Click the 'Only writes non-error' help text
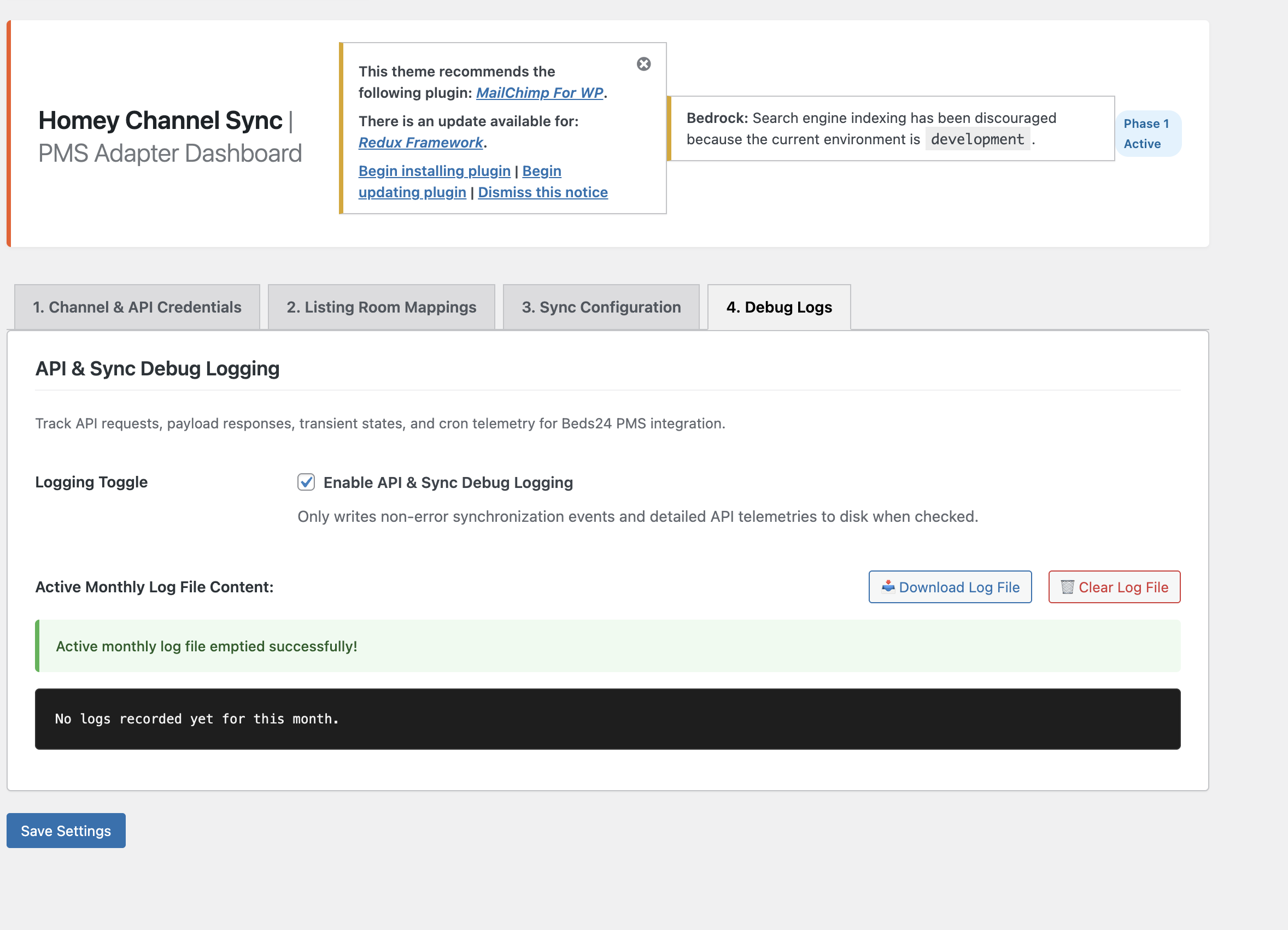The image size is (1288, 930). tap(638, 517)
